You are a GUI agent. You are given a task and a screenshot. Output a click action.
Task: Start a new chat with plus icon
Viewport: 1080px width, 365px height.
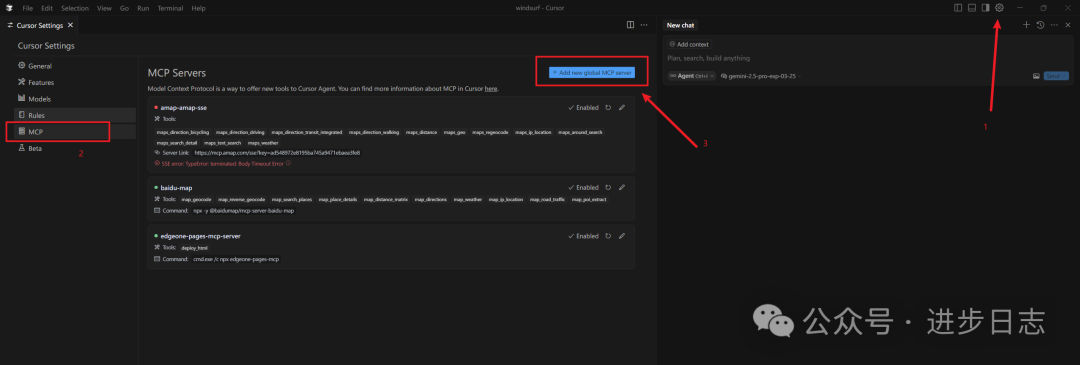(1026, 25)
